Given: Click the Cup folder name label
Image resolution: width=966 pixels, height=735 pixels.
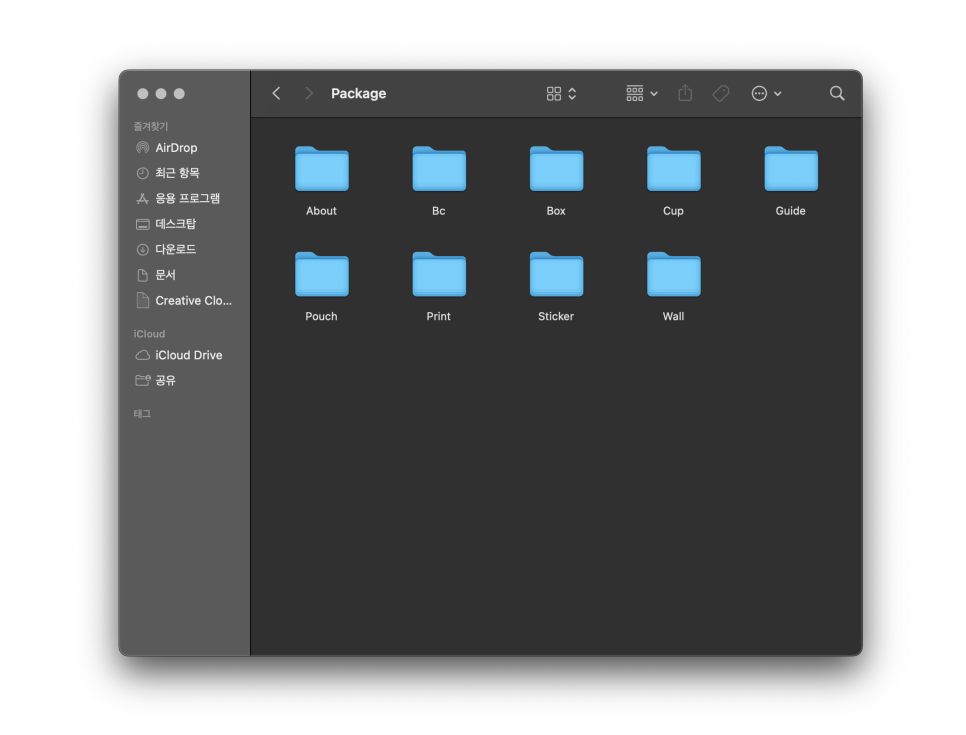Looking at the screenshot, I should (673, 211).
